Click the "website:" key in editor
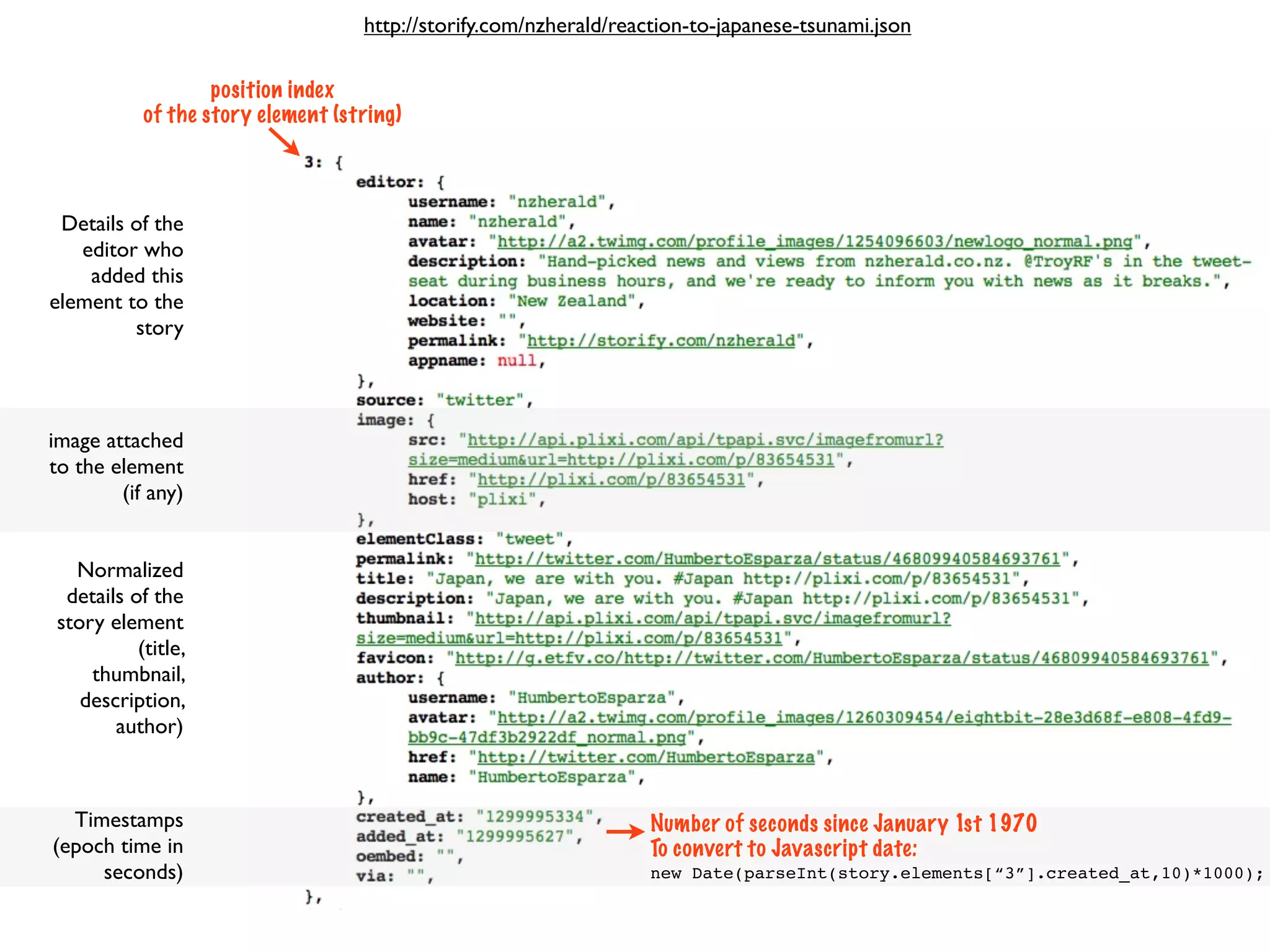This screenshot has height=952, width=1270. click(447, 320)
